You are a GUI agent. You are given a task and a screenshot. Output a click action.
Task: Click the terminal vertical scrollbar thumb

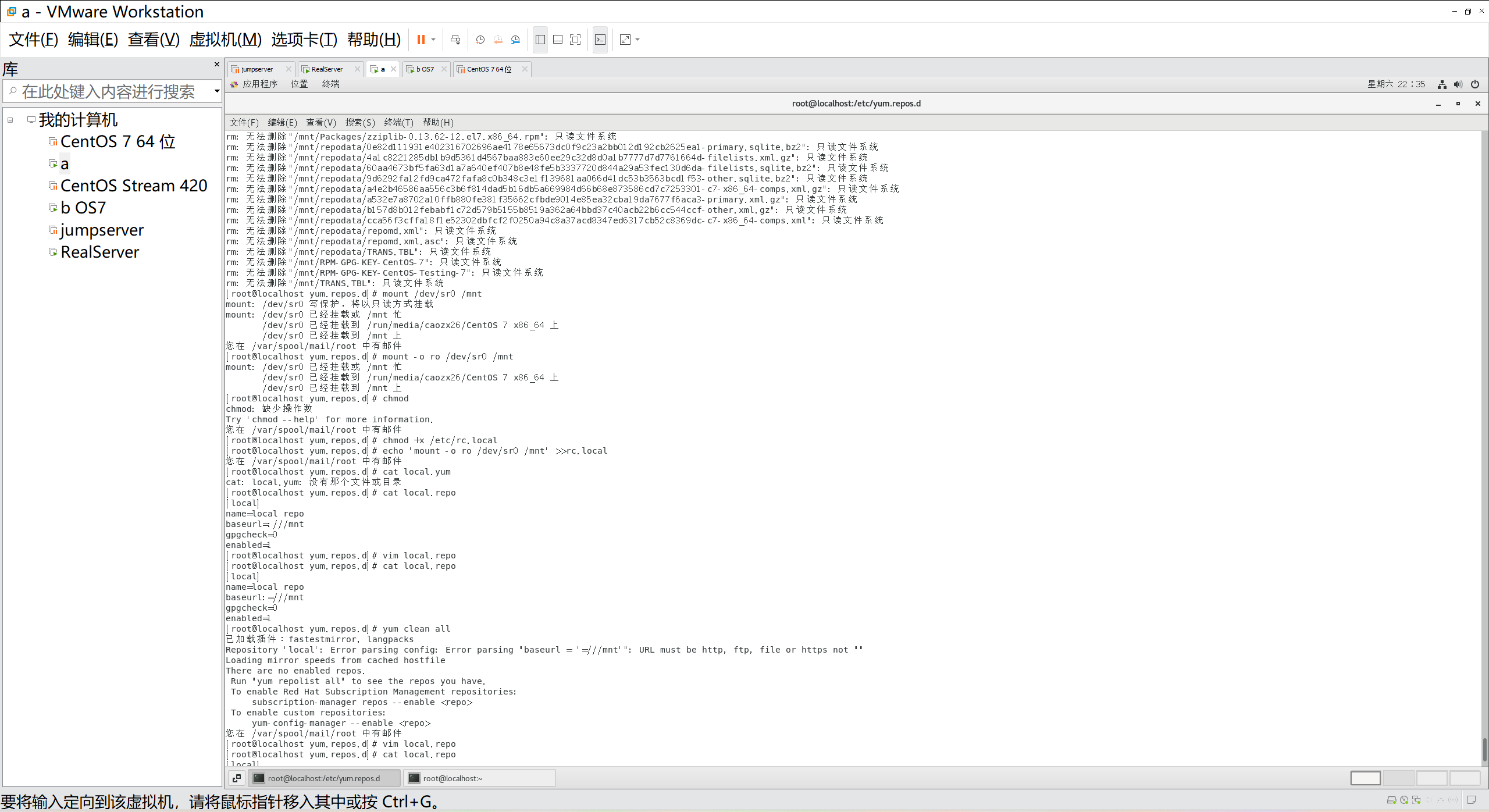click(x=1484, y=749)
